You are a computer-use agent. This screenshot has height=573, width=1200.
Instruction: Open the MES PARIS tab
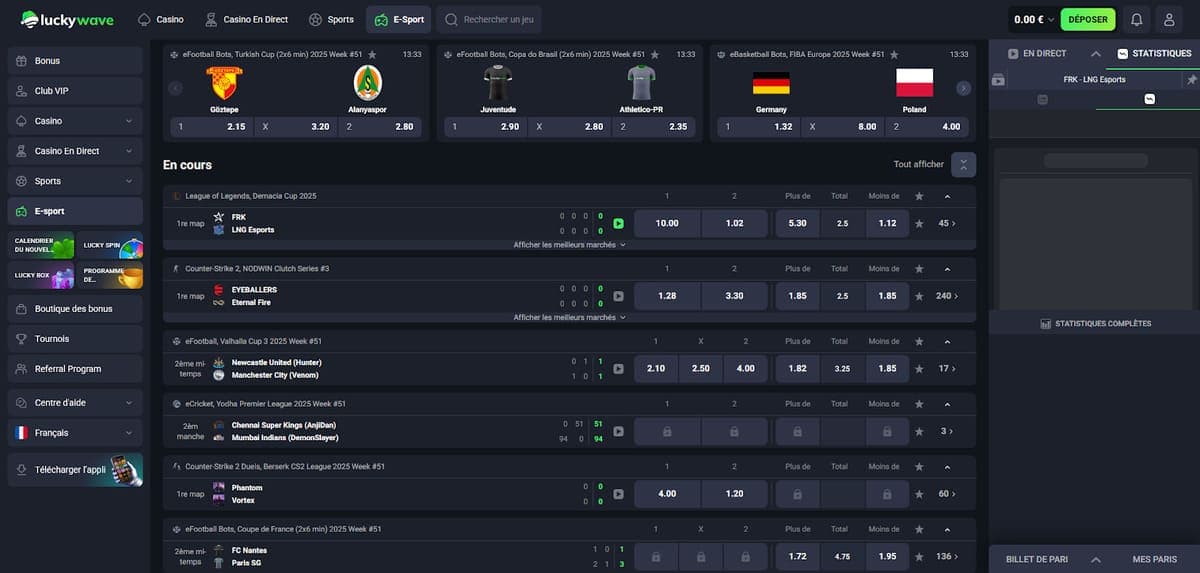point(1155,559)
